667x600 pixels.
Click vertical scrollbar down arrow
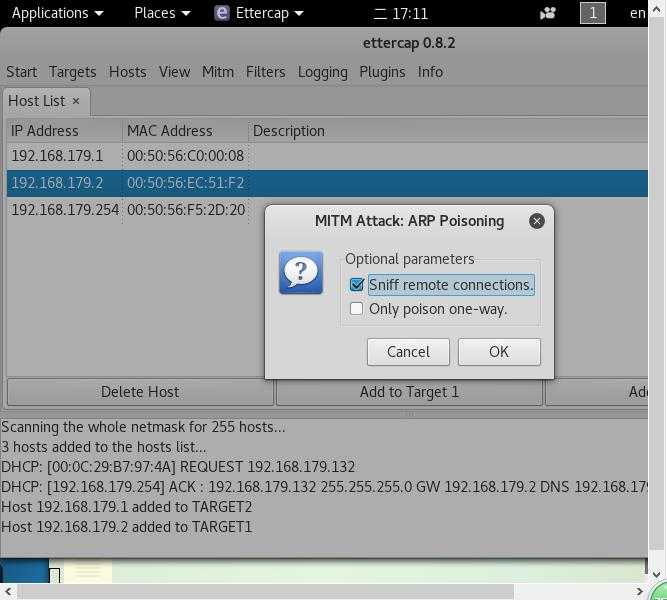[x=657, y=574]
